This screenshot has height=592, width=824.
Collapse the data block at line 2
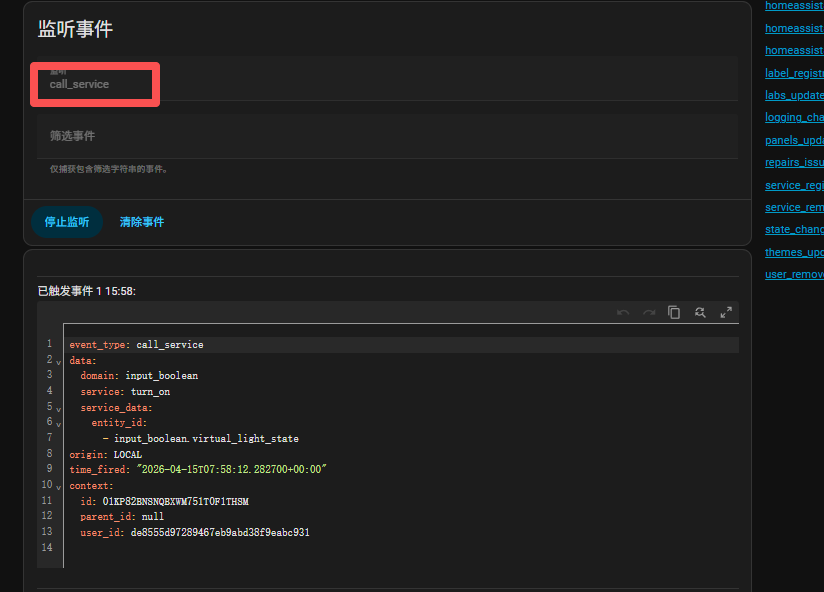pyautogui.click(x=59, y=361)
